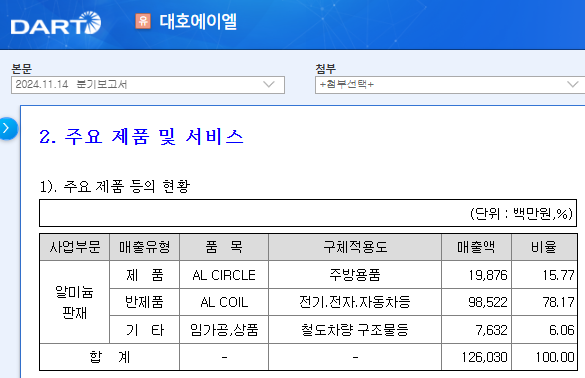Click the DART logo

[56, 23]
